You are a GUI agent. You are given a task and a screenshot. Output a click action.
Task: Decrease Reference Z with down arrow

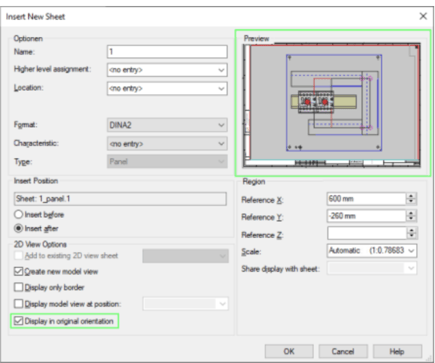411,236
